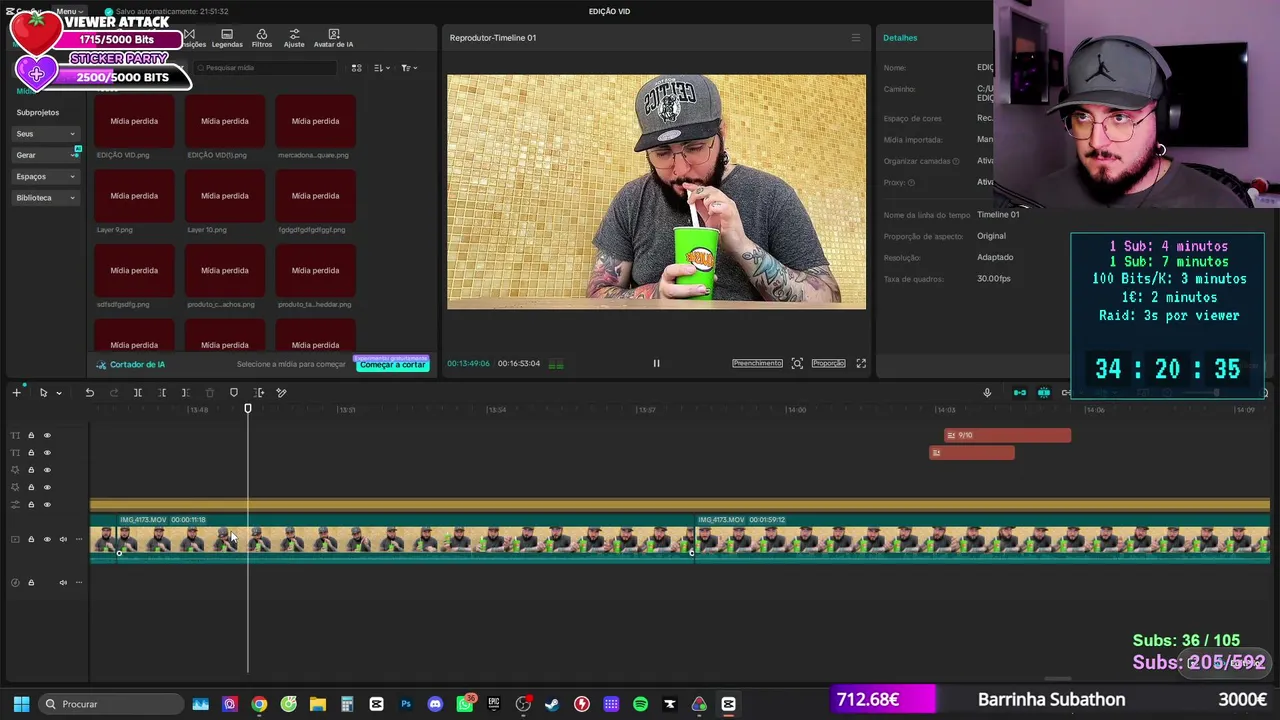Lock the adjustment track
This screenshot has width=1280, height=720.
coord(31,505)
